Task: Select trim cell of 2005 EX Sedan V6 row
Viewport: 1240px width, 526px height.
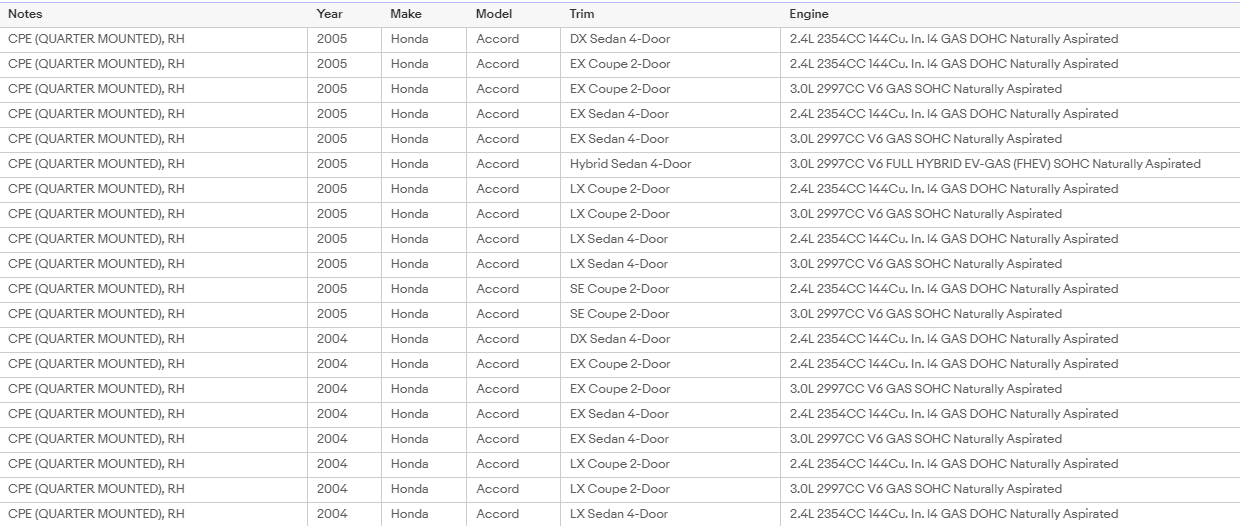Action: pyautogui.click(x=671, y=139)
